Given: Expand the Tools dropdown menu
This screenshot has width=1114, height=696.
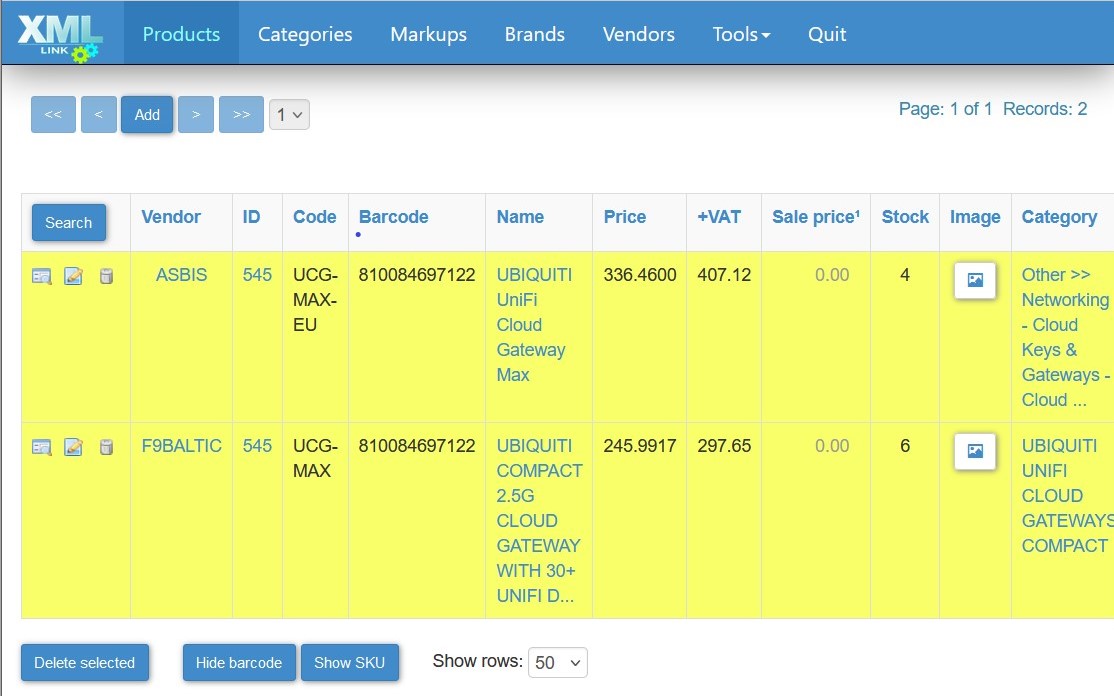Looking at the screenshot, I should (741, 34).
